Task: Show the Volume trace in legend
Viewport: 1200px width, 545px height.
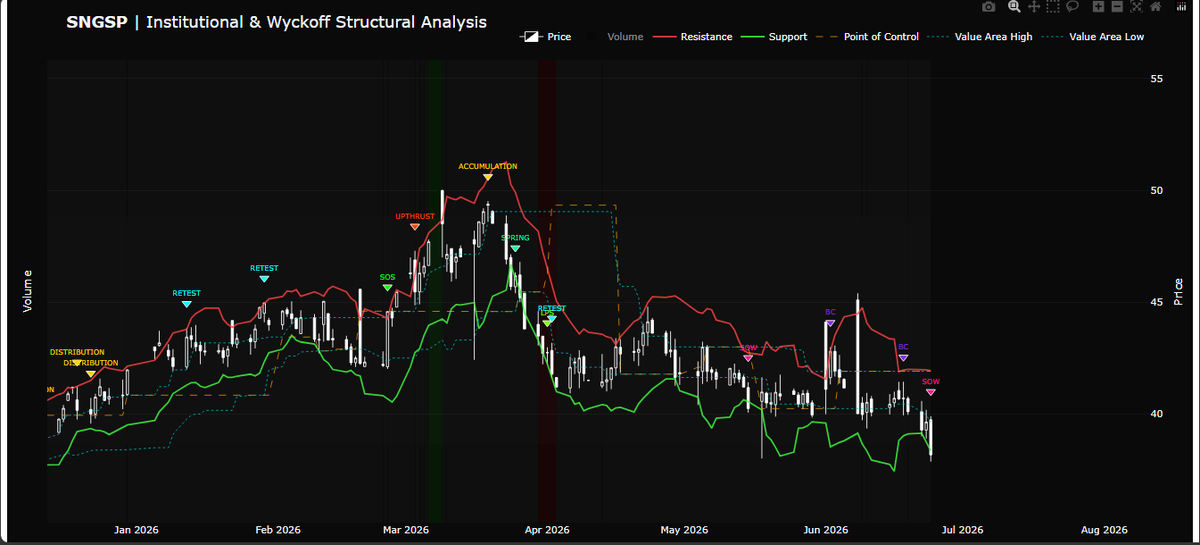Action: pos(615,37)
